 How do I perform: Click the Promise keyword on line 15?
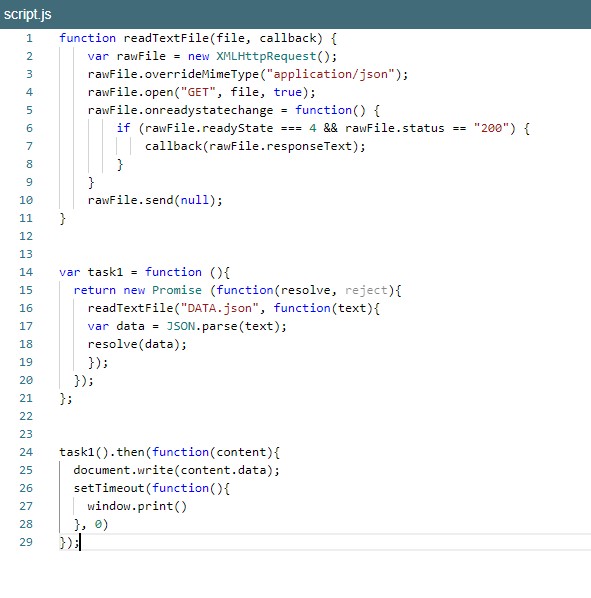click(x=177, y=290)
